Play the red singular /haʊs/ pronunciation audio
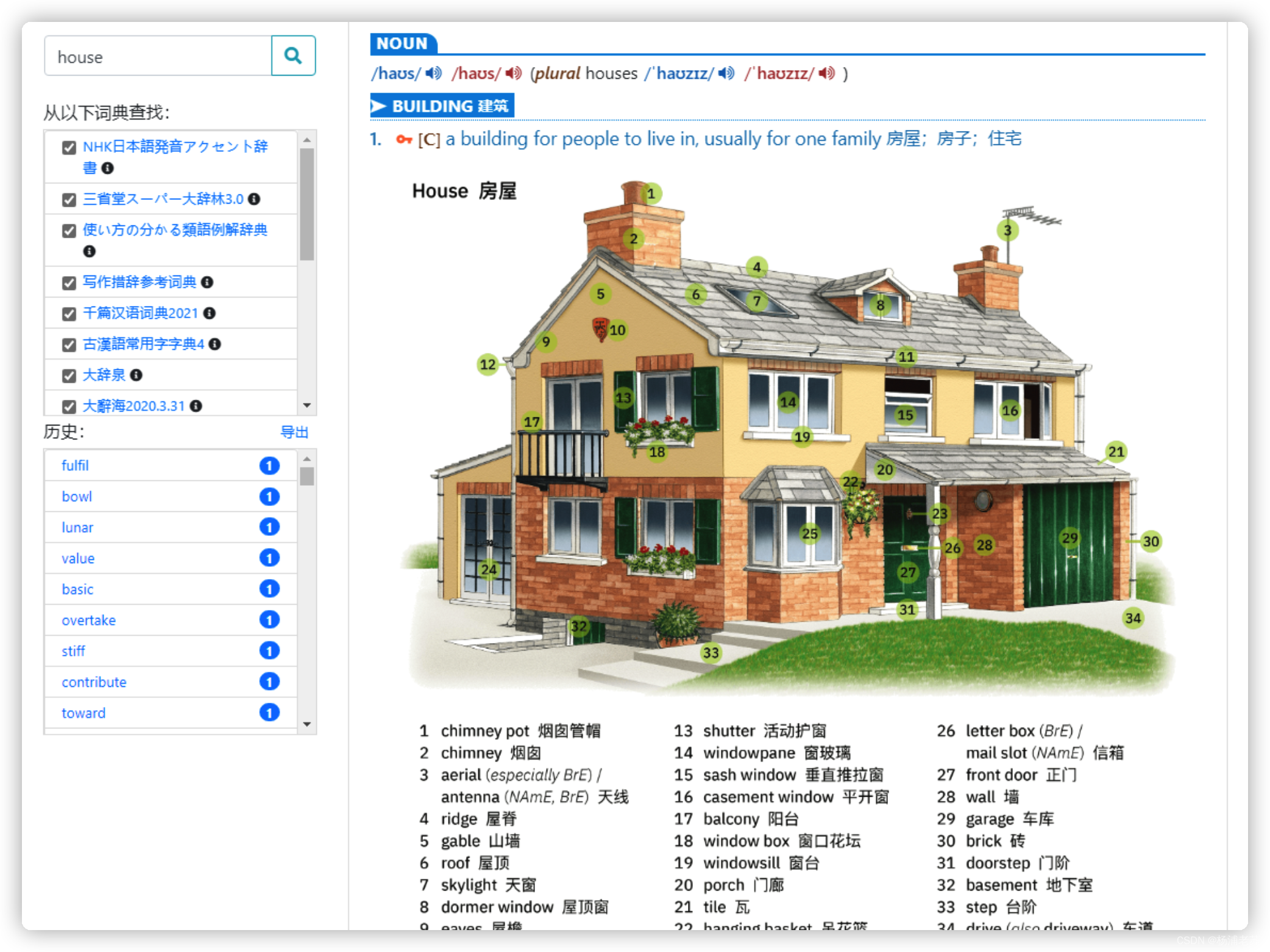 click(514, 74)
